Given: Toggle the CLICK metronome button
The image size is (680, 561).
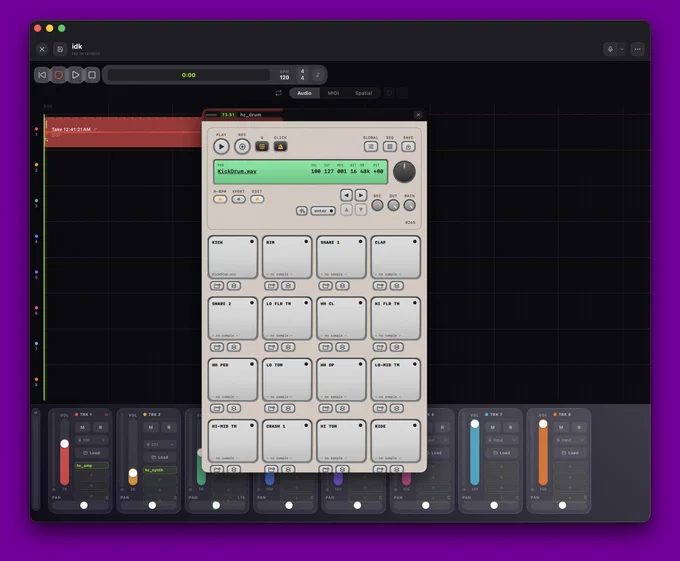Looking at the screenshot, I should click(280, 147).
